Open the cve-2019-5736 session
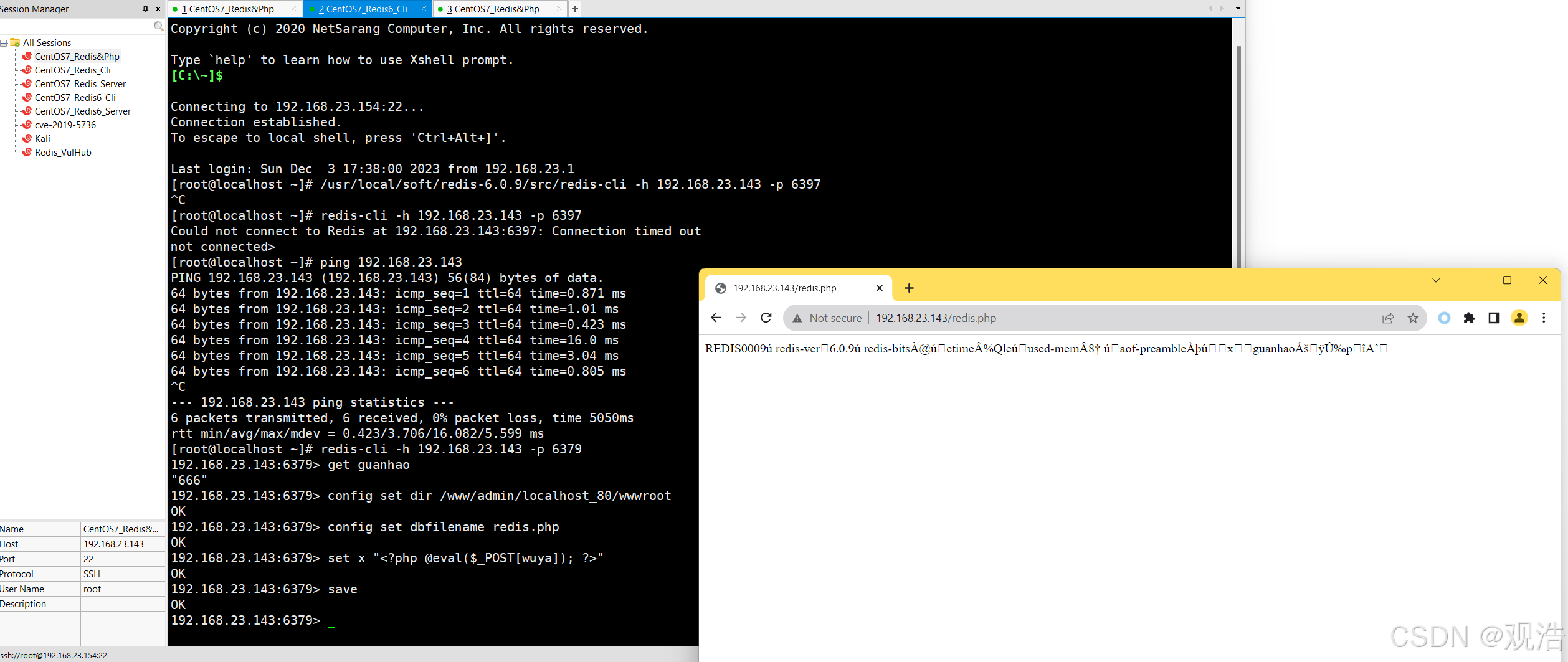Screen dimensions: 1568x662 65,125
